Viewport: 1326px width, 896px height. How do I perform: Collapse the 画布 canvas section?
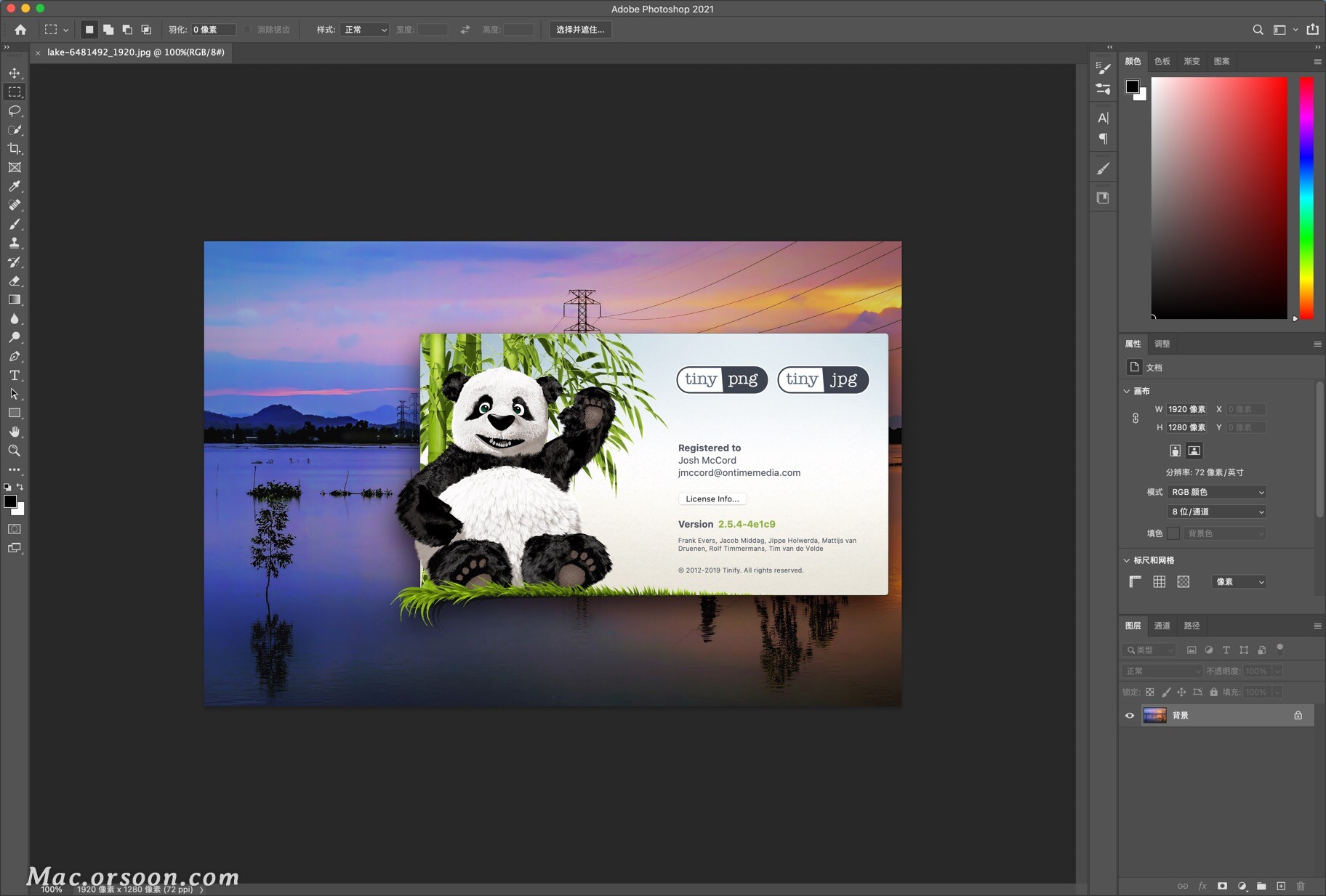[1127, 391]
